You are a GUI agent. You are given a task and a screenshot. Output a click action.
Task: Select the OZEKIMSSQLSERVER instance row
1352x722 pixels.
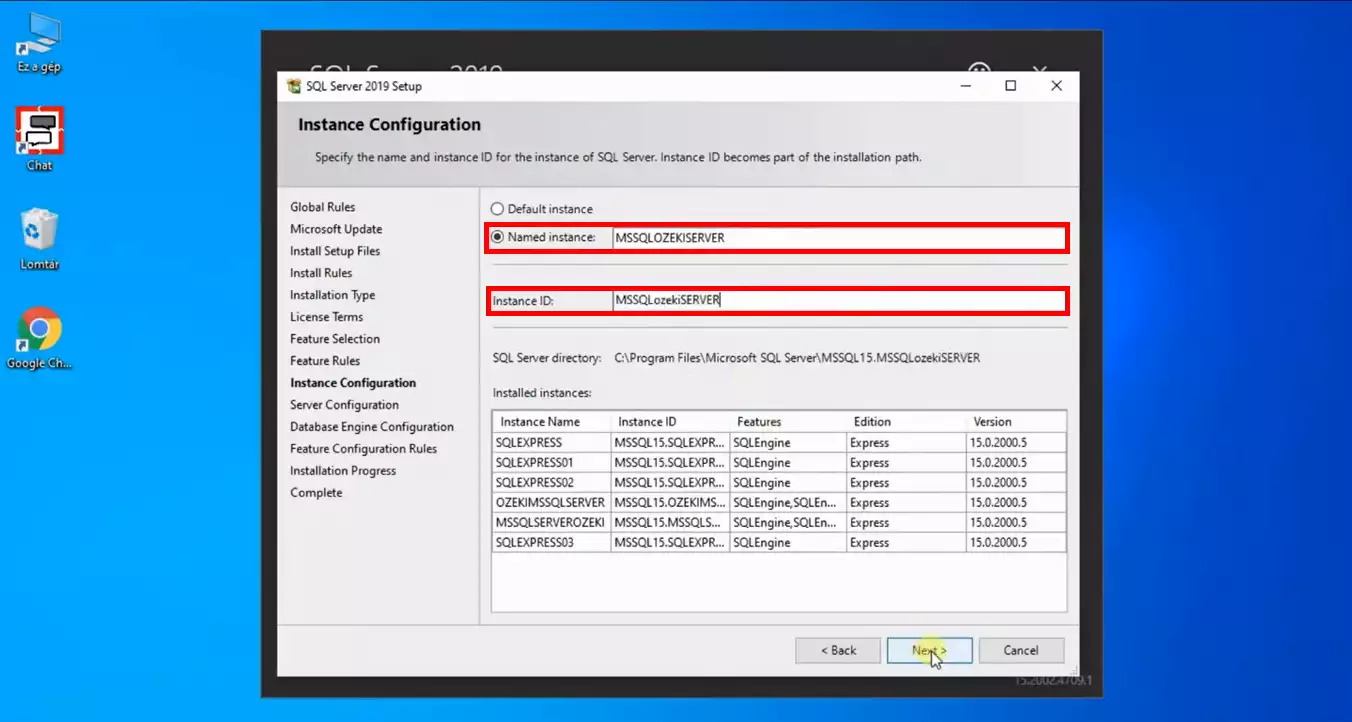point(779,503)
